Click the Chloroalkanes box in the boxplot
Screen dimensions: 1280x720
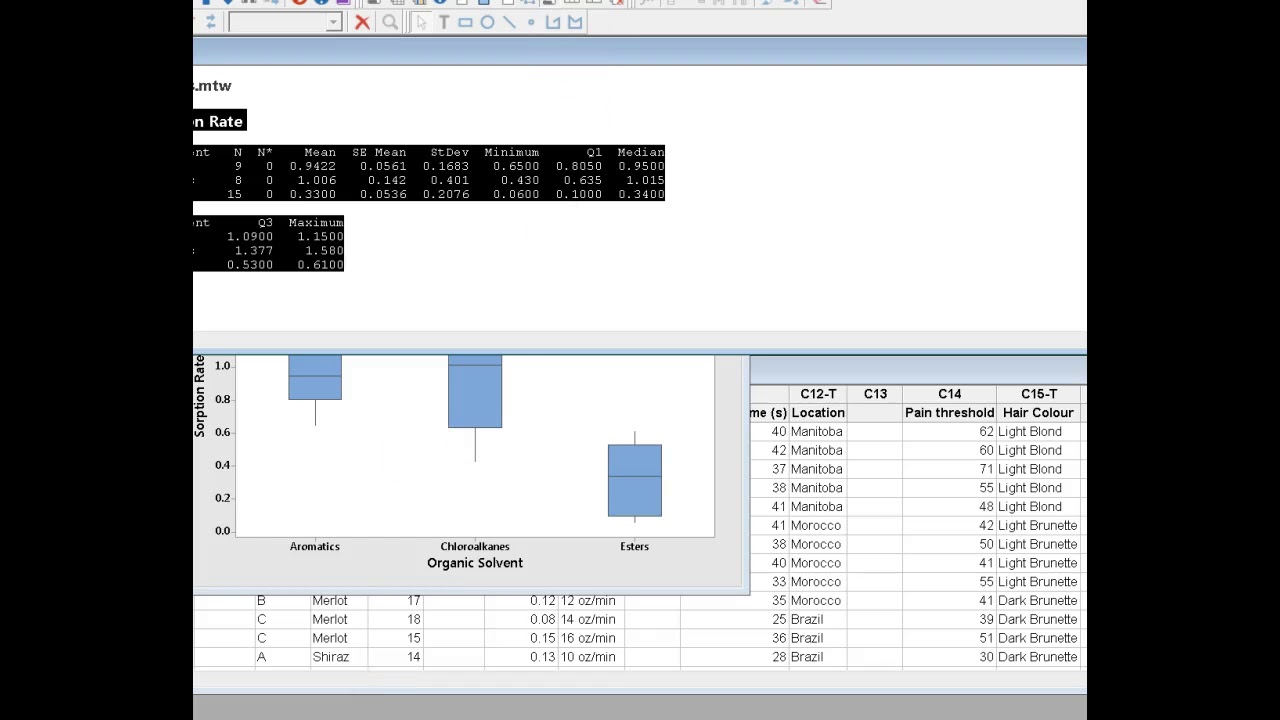475,391
